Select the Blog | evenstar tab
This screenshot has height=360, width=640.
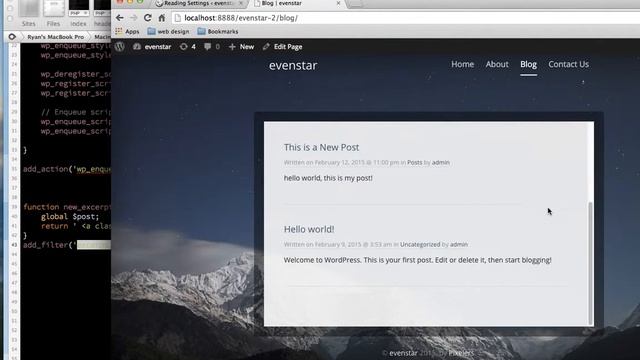(x=282, y=3)
